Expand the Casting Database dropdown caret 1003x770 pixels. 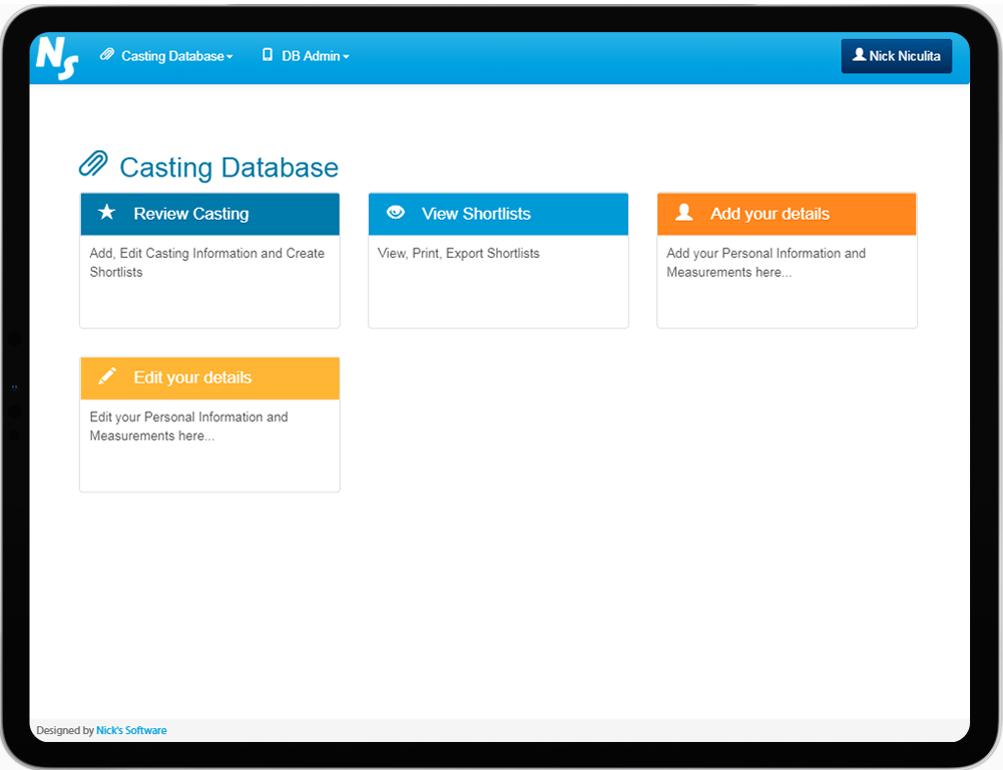point(230,57)
